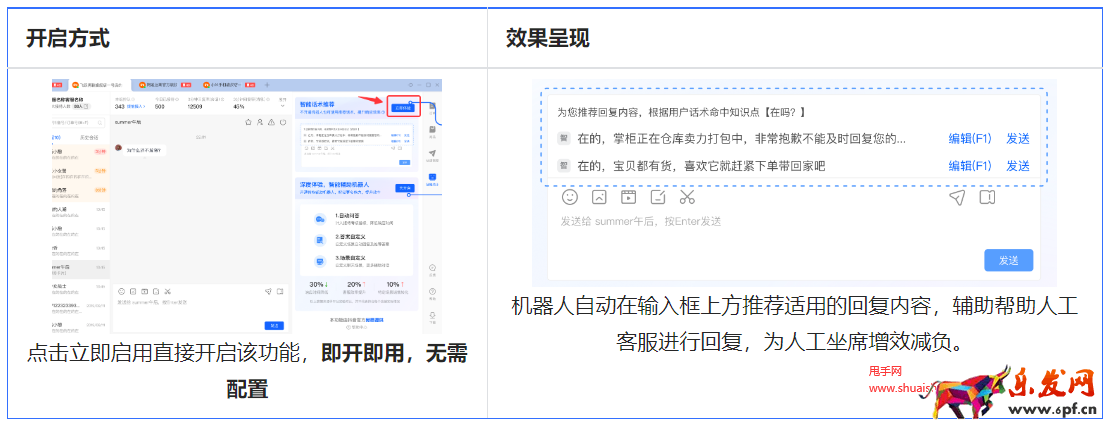Screen dimensions: 1107x430
Task: Add a new tab with the plus icon
Action: pos(267,85)
